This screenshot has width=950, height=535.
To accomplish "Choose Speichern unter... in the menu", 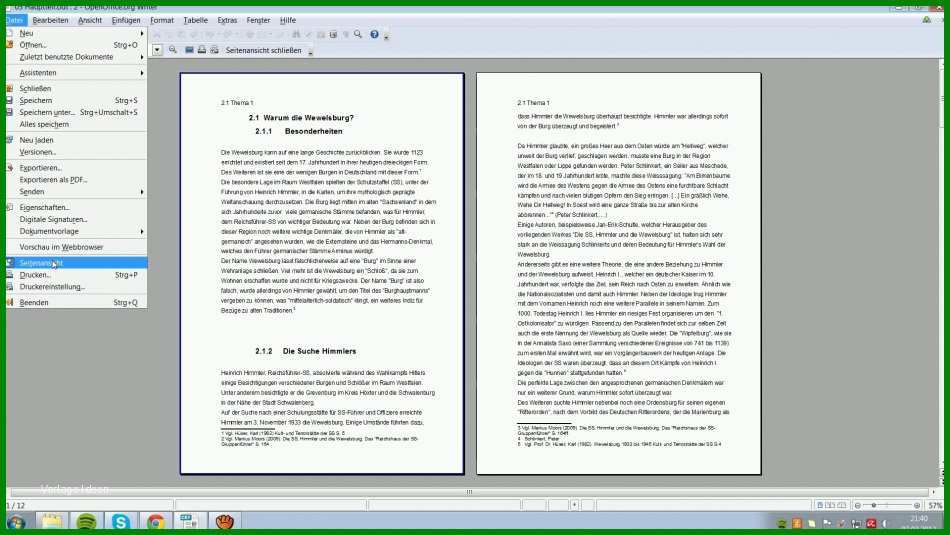I will tap(76, 112).
